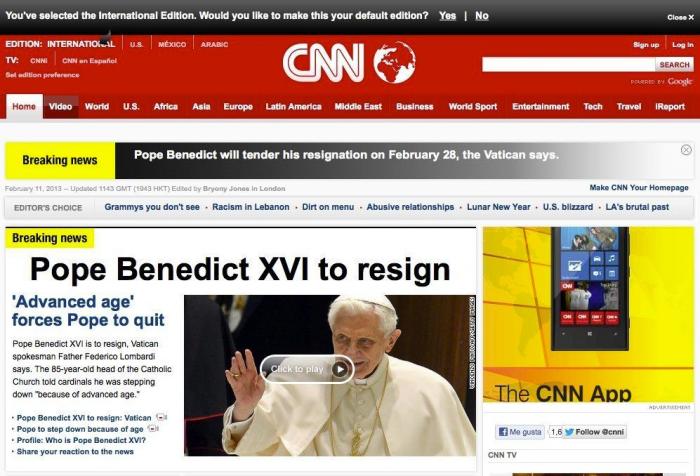Click the SEARCH button
This screenshot has height=476, width=700.
click(674, 64)
